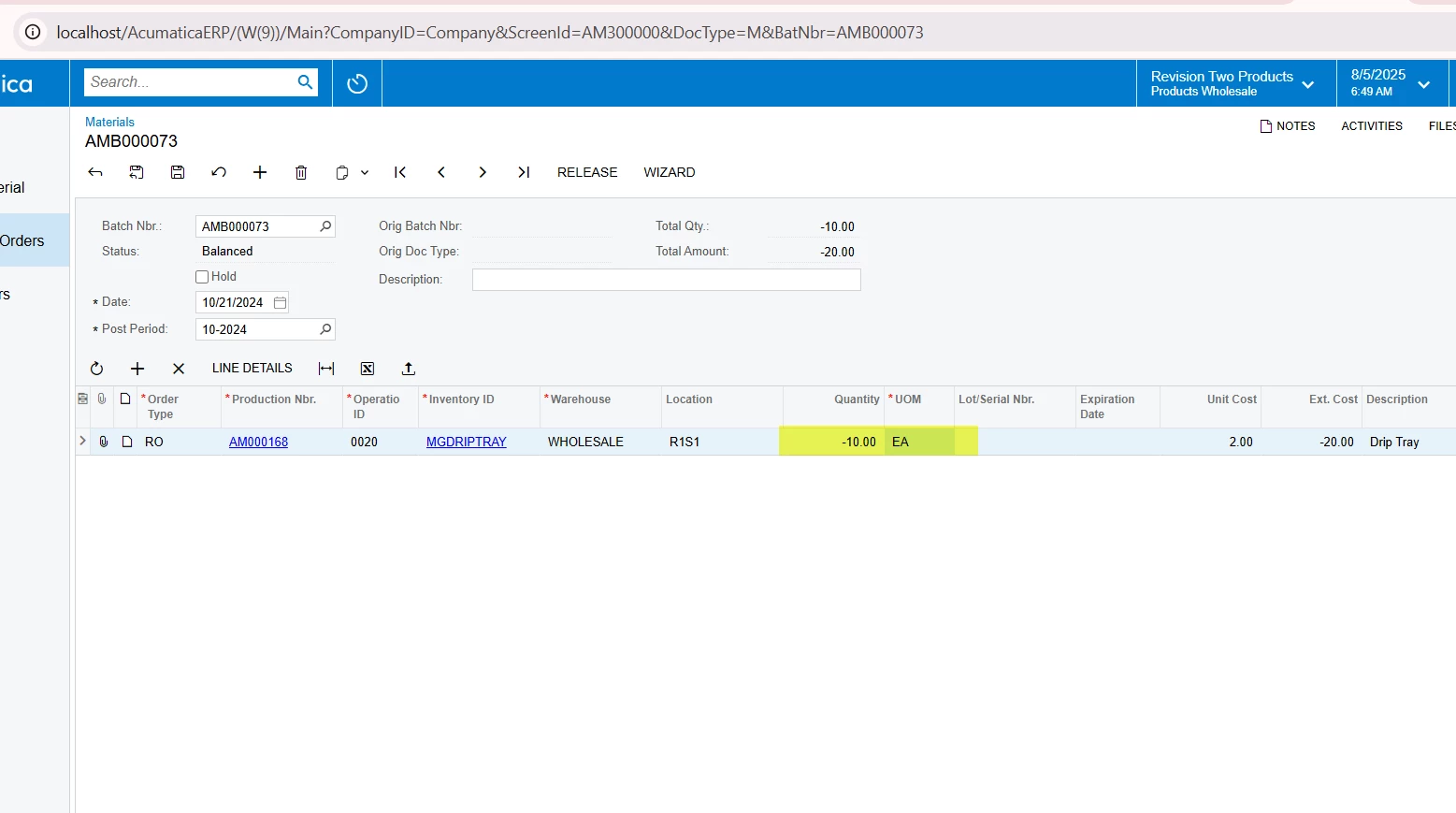This screenshot has height=813, width=1456.
Task: Click the Quantity column header
Action: [x=834, y=407]
